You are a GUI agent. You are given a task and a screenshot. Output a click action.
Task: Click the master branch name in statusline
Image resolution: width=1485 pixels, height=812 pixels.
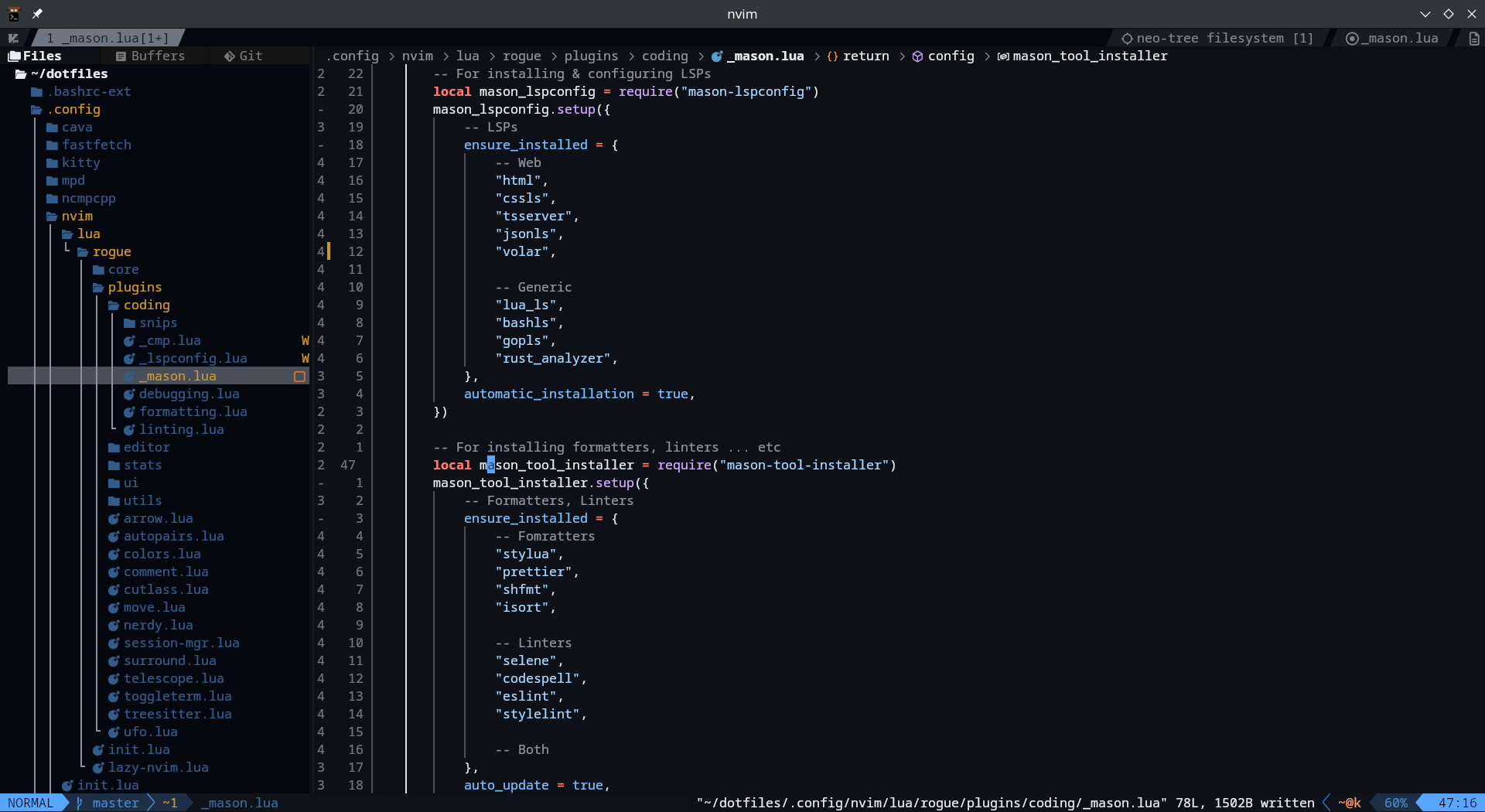pos(116,803)
